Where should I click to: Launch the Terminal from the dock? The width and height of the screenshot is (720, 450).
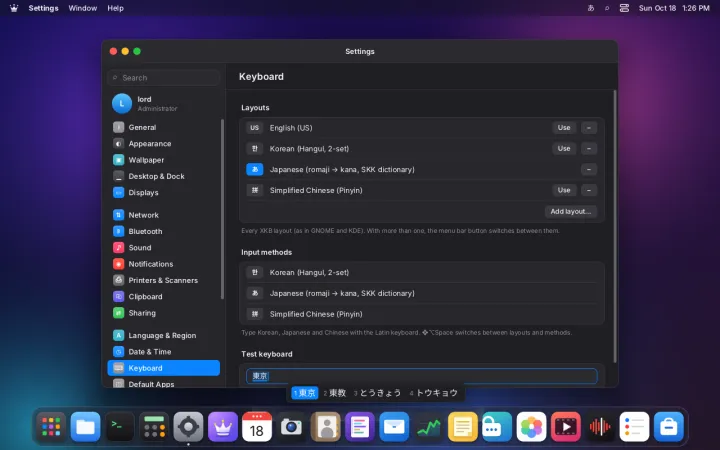[120, 427]
